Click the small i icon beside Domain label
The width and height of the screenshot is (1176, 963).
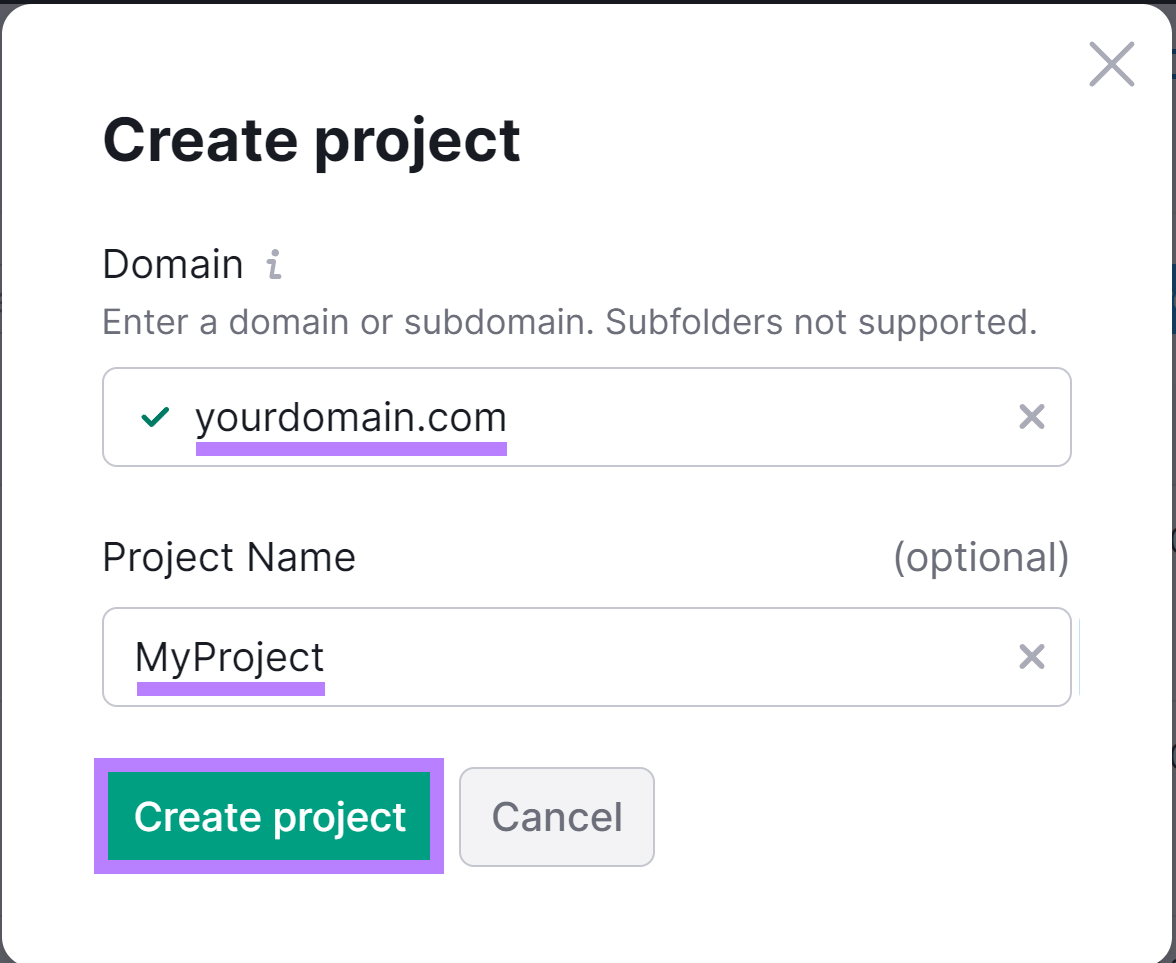pos(275,264)
